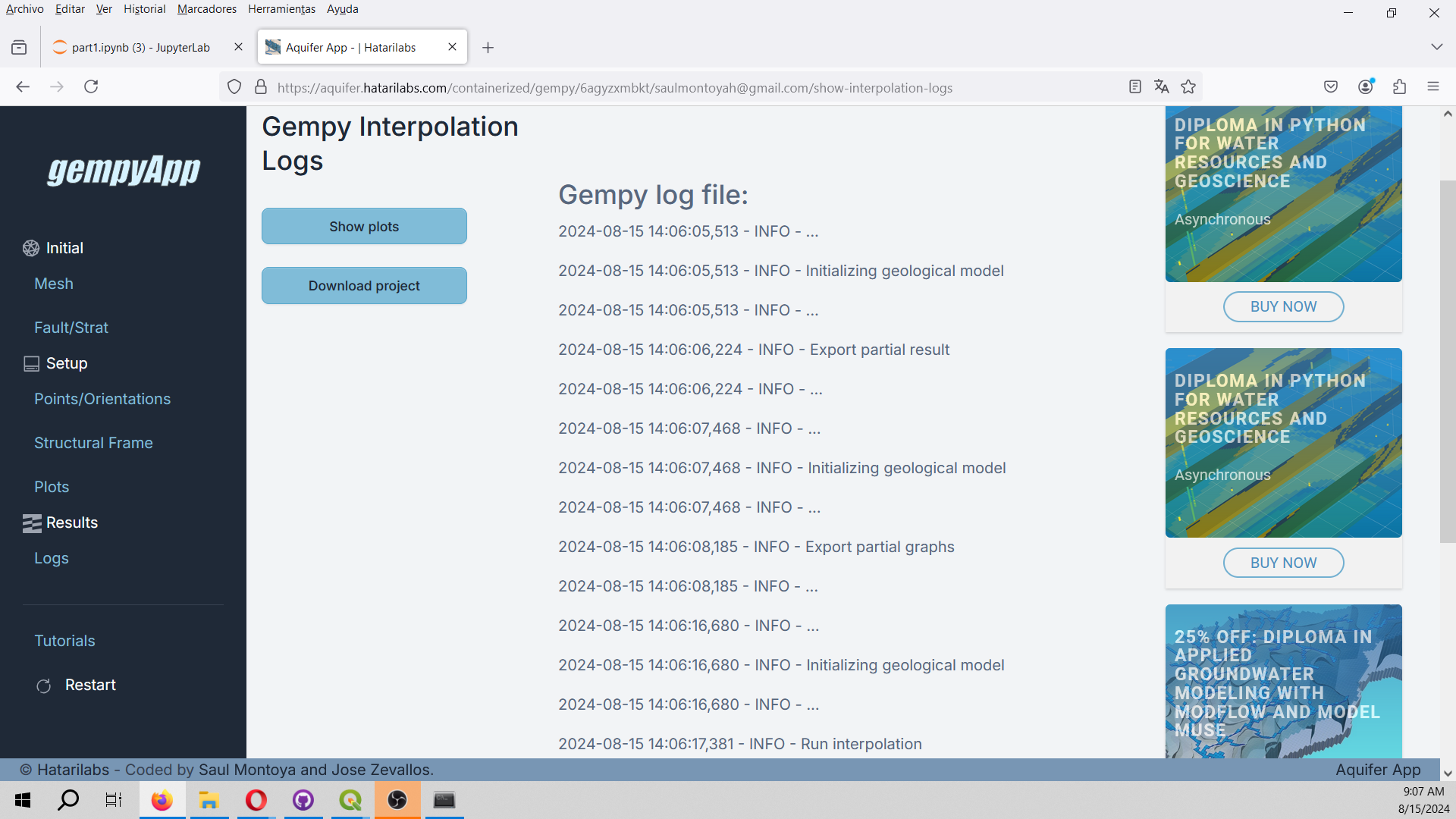Image resolution: width=1456 pixels, height=819 pixels.
Task: Open the Historial menu
Action: [x=144, y=9]
